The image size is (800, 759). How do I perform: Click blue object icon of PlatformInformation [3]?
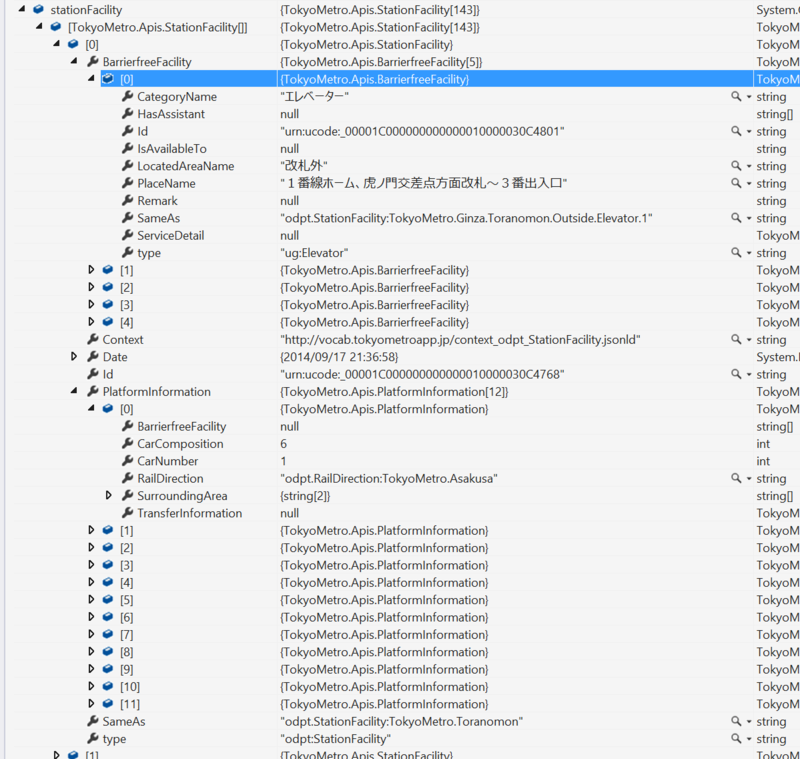coord(108,564)
